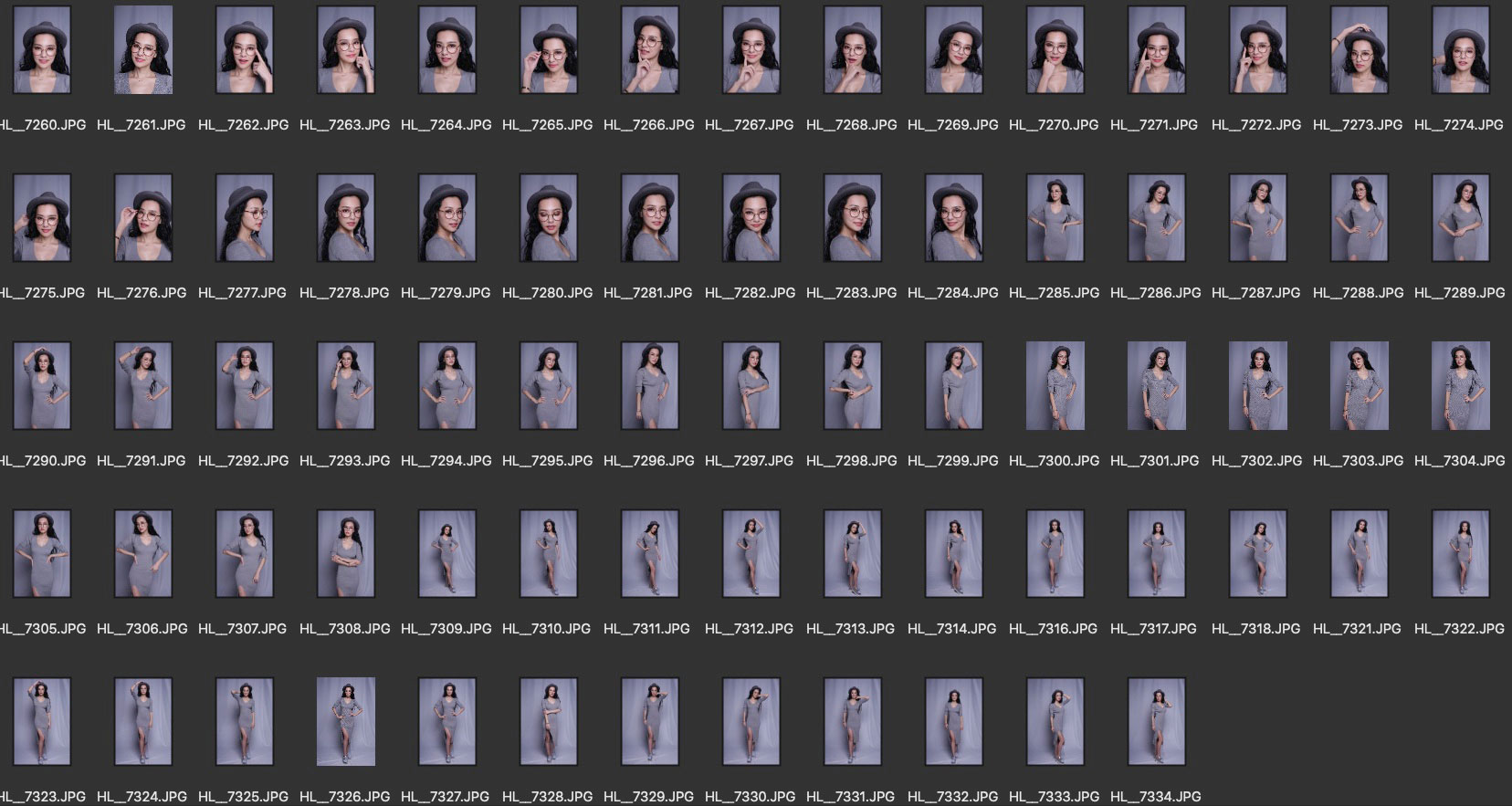Image resolution: width=1512 pixels, height=806 pixels.
Task: Choose the HL__7295.JPG image thumbnail
Action: 549,386
